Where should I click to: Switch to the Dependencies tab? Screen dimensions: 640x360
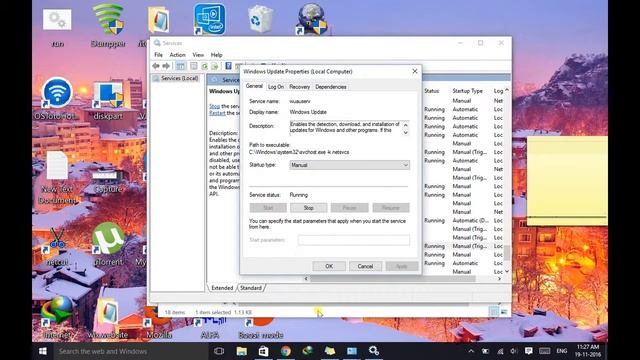point(331,87)
